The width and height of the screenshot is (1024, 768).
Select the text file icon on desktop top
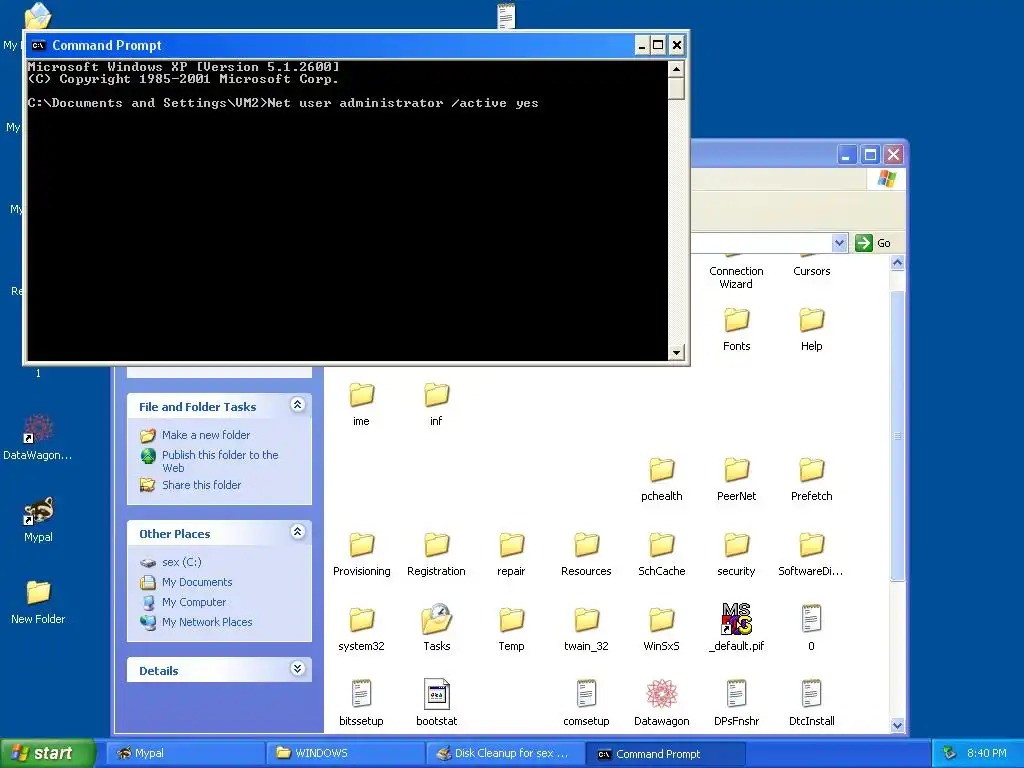(506, 14)
